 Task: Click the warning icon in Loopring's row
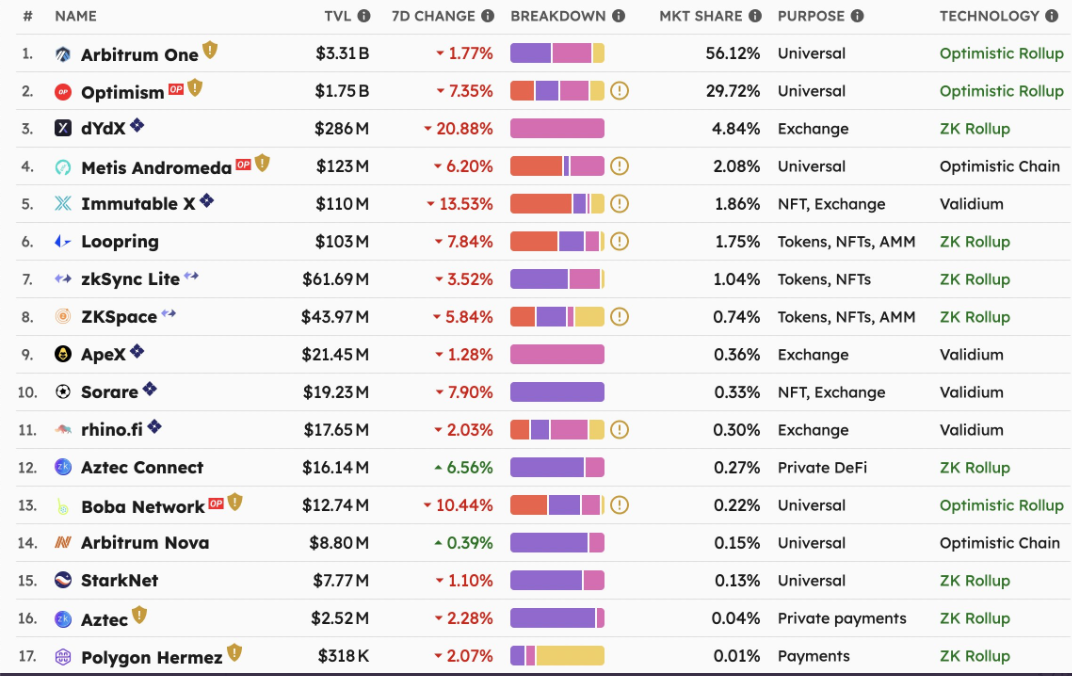(x=619, y=241)
